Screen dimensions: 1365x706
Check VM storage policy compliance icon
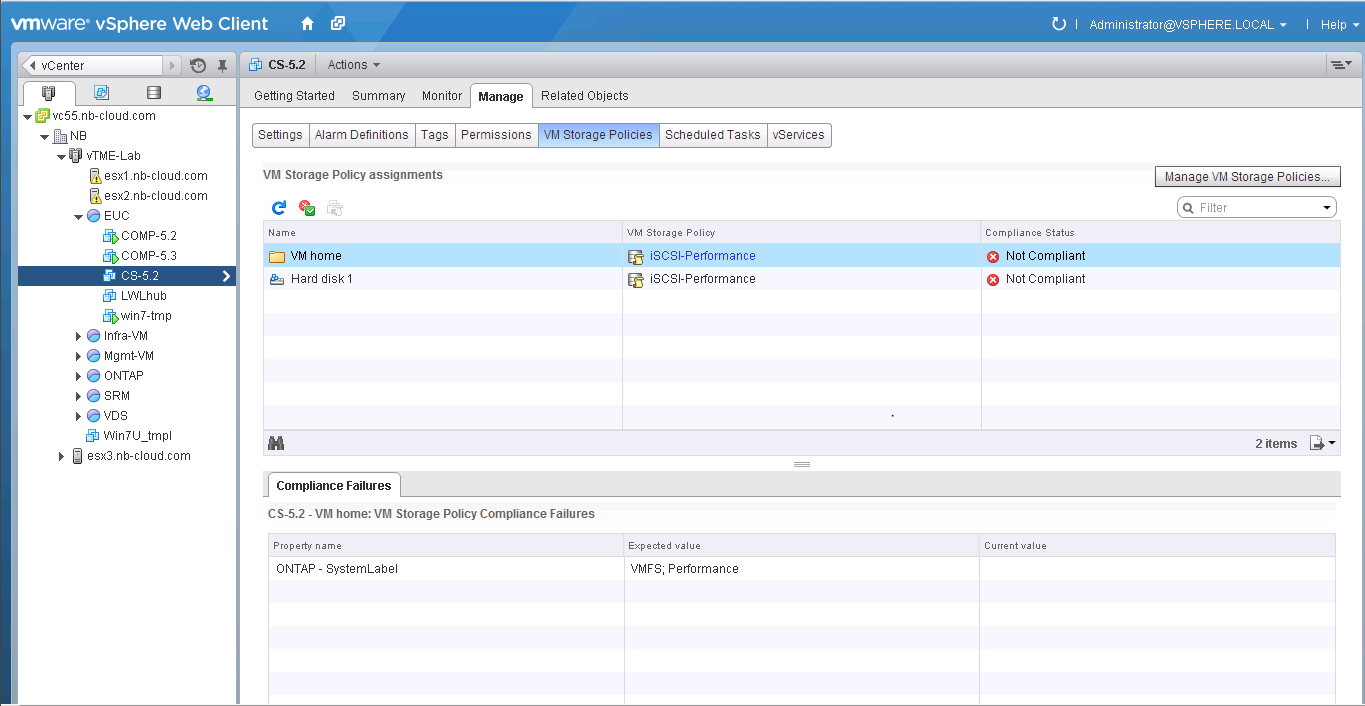tap(307, 207)
